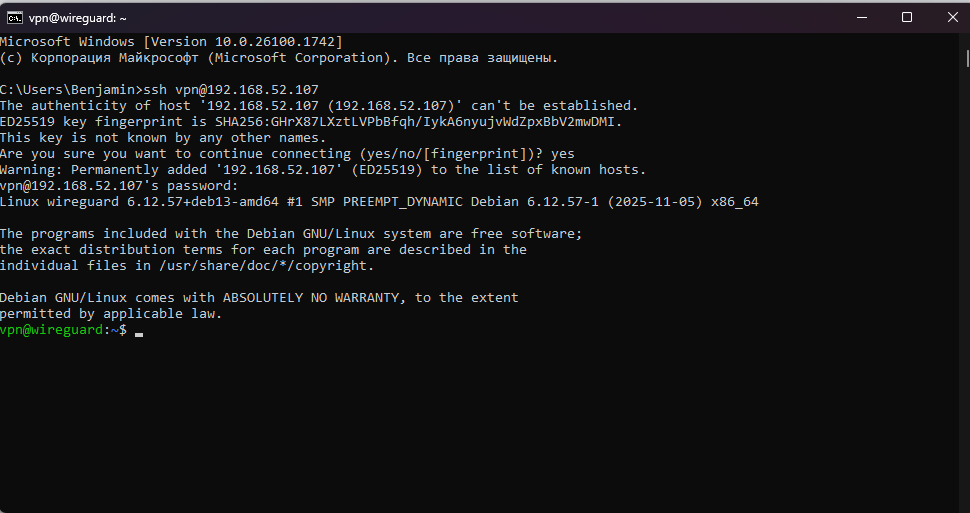Image resolution: width=970 pixels, height=513 pixels.
Task: Click the empty terminal area below the prompt
Action: (x=480, y=420)
